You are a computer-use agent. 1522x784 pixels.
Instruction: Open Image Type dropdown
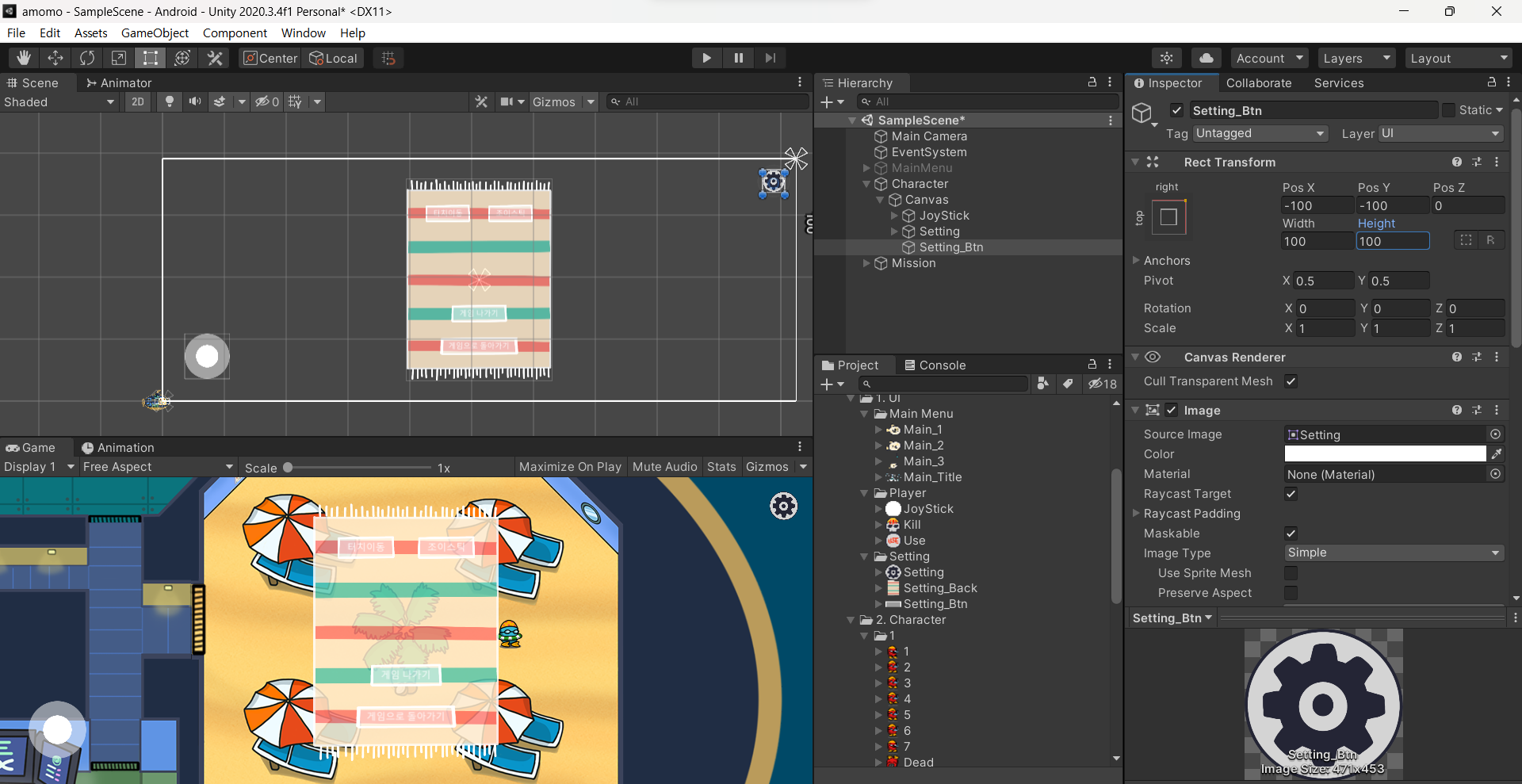click(x=1394, y=553)
